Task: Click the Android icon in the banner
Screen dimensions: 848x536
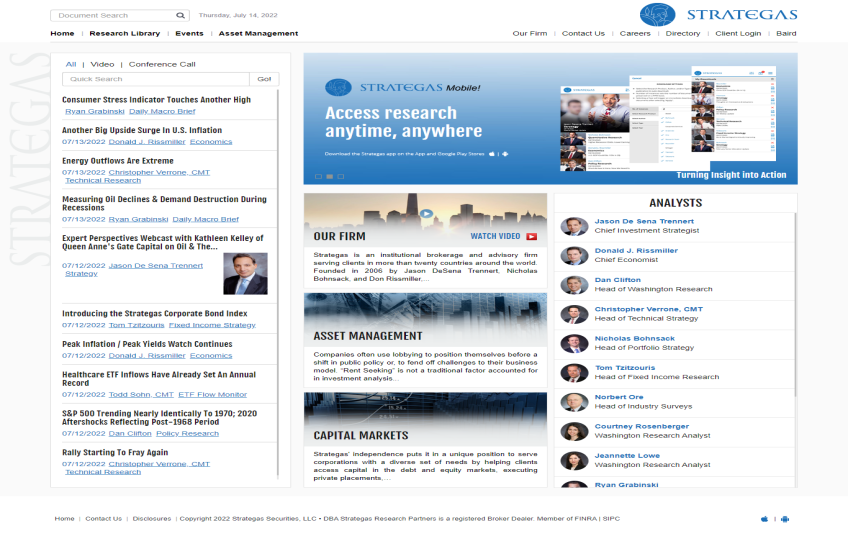Action: pos(505,154)
